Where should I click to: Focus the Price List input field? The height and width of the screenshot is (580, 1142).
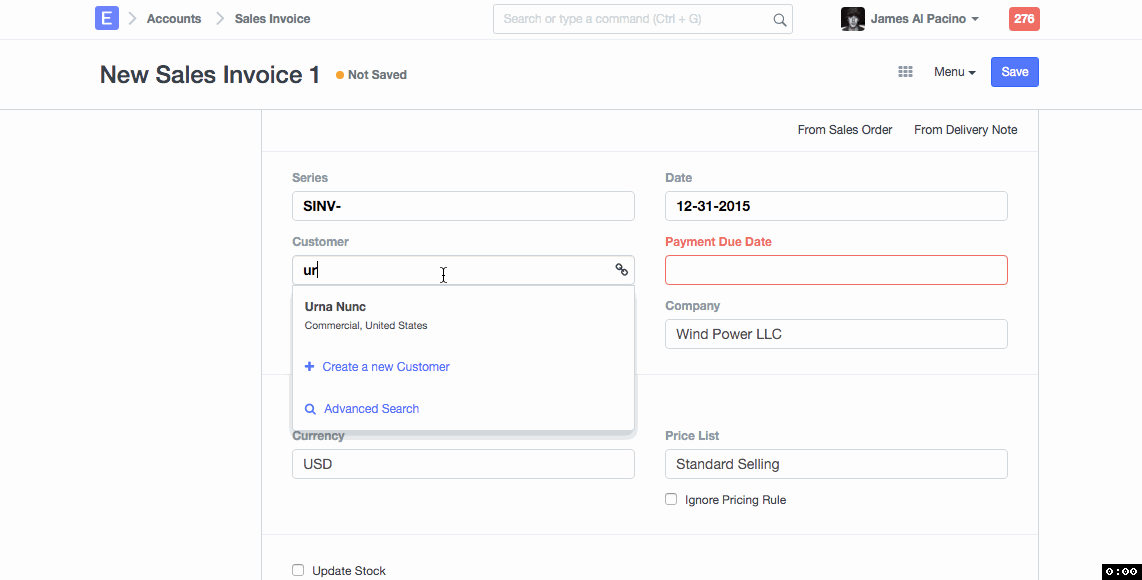click(836, 464)
